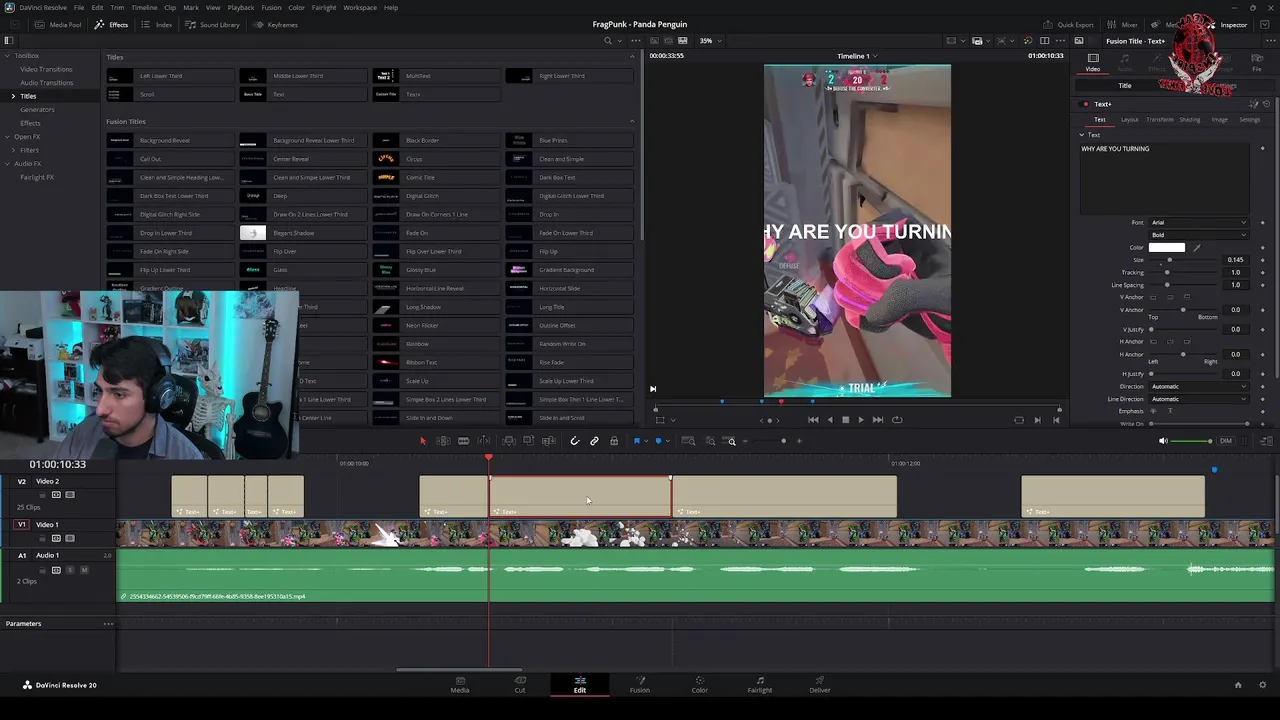1280x720 pixels.
Task: Open the Timeline menu
Action: pos(144,7)
